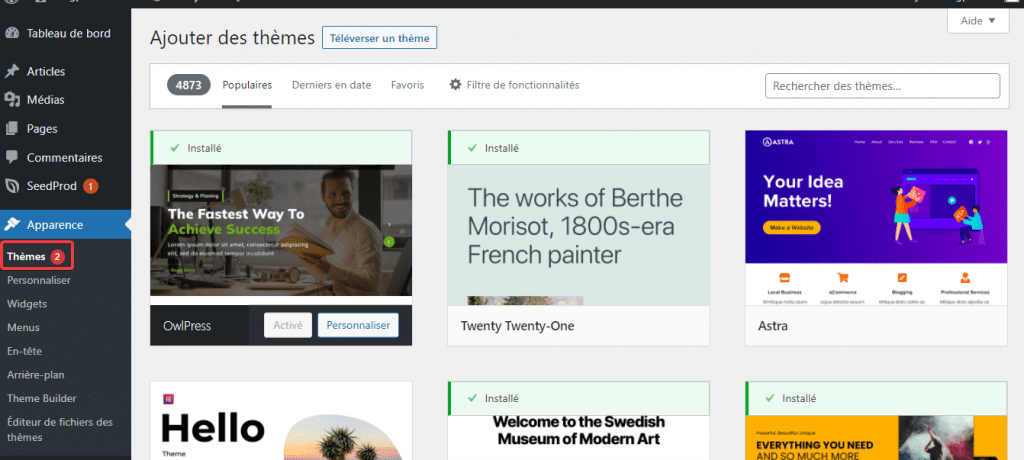
Task: Focus the Rechercher des thèmes search field
Action: click(x=882, y=86)
